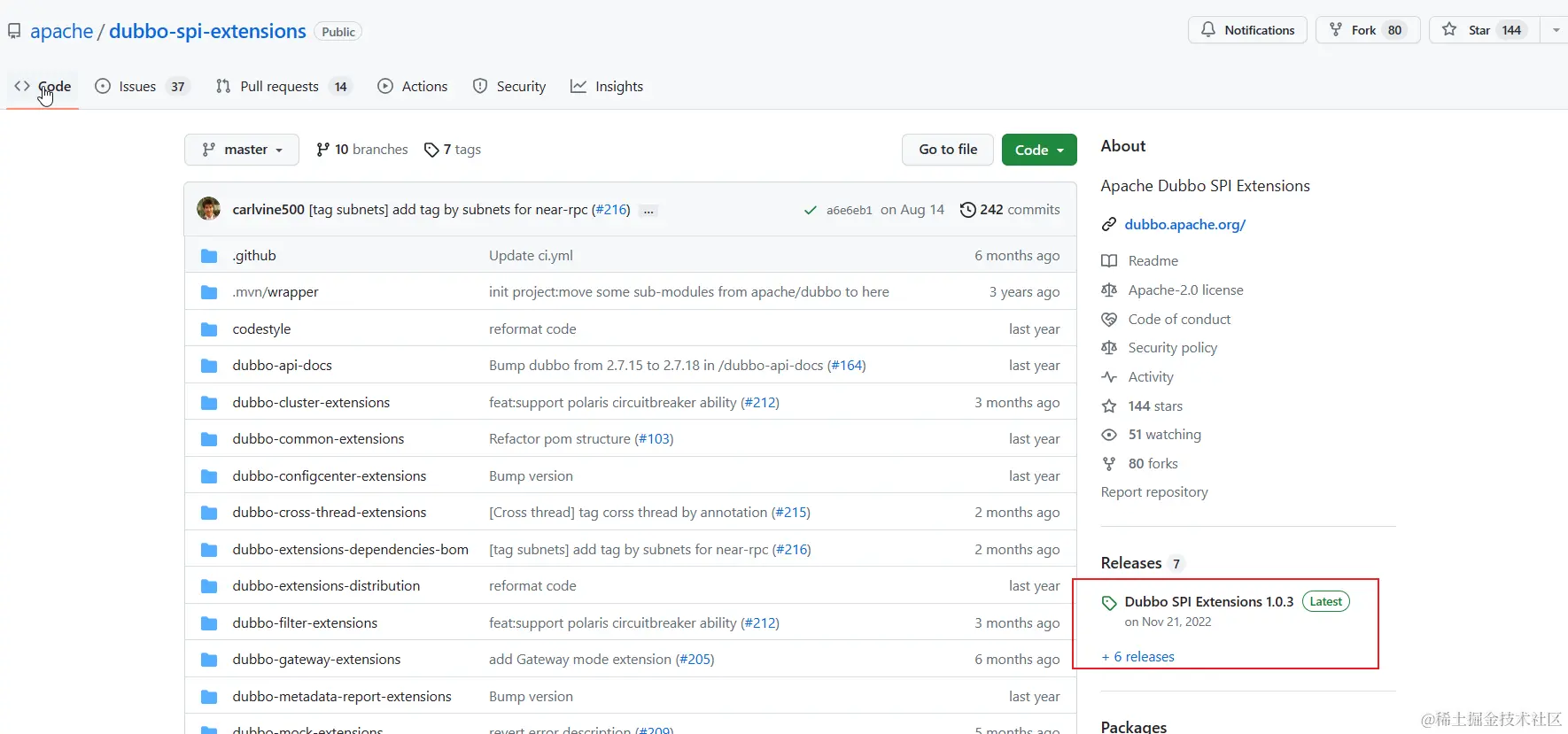The width and height of the screenshot is (1568, 734).
Task: Click folder icon of dubbo-common-extensions
Action: coord(209,439)
